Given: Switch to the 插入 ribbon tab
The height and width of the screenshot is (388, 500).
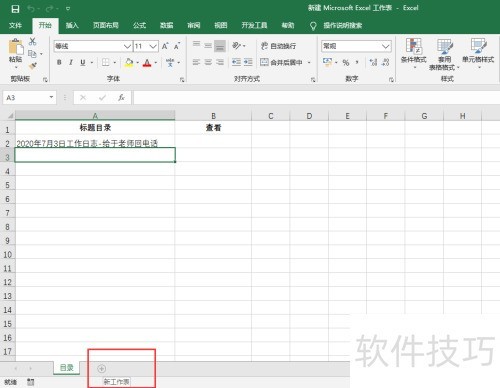Looking at the screenshot, I should click(x=72, y=25).
